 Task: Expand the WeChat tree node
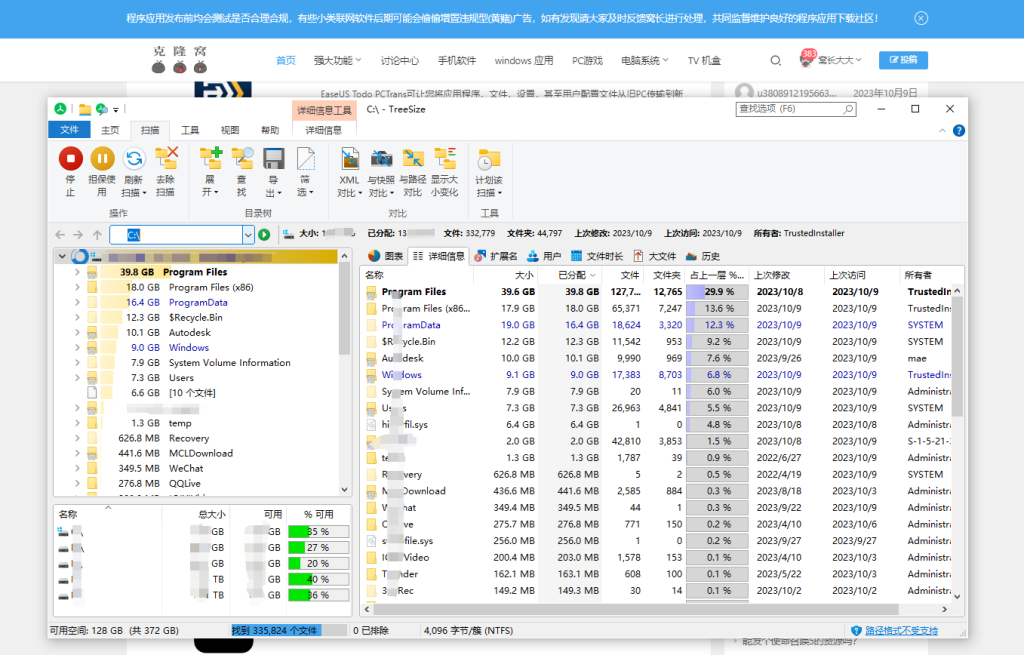77,468
